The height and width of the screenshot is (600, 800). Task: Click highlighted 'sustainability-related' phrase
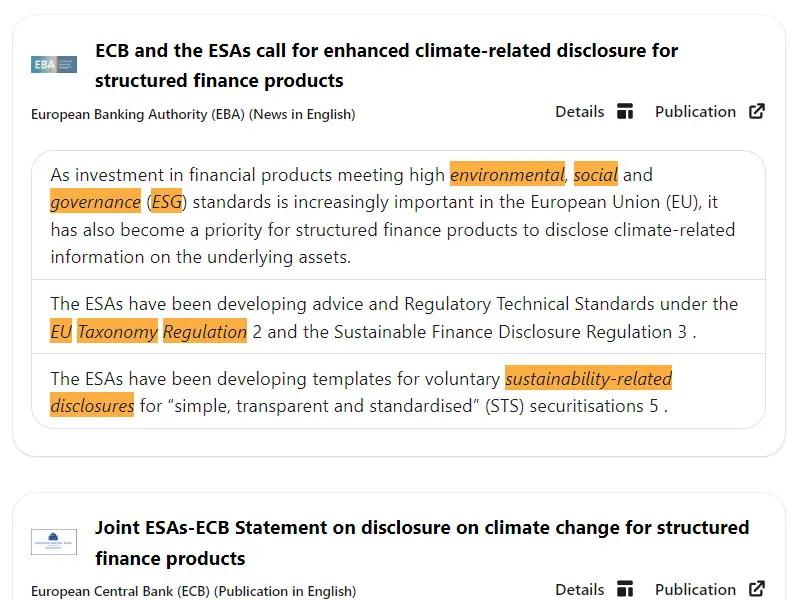click(x=588, y=379)
